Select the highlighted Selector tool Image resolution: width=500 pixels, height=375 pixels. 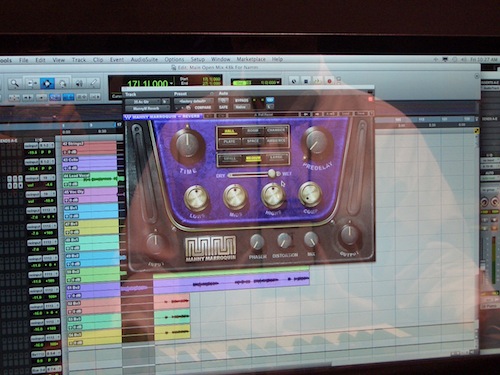[47, 83]
